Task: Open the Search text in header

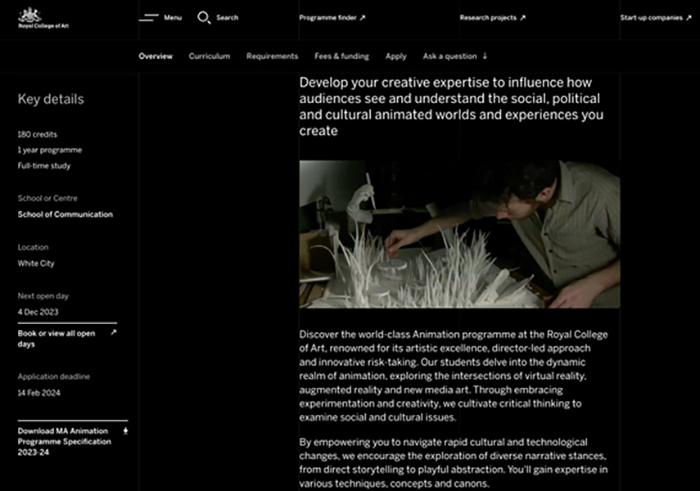Action: (227, 18)
